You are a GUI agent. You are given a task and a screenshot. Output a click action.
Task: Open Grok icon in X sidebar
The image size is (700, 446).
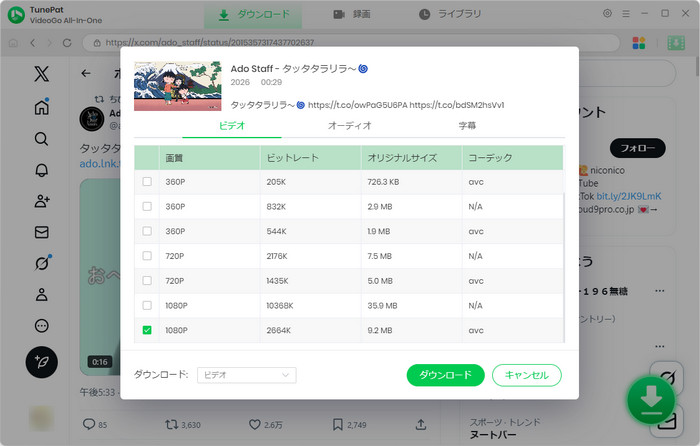(42, 263)
